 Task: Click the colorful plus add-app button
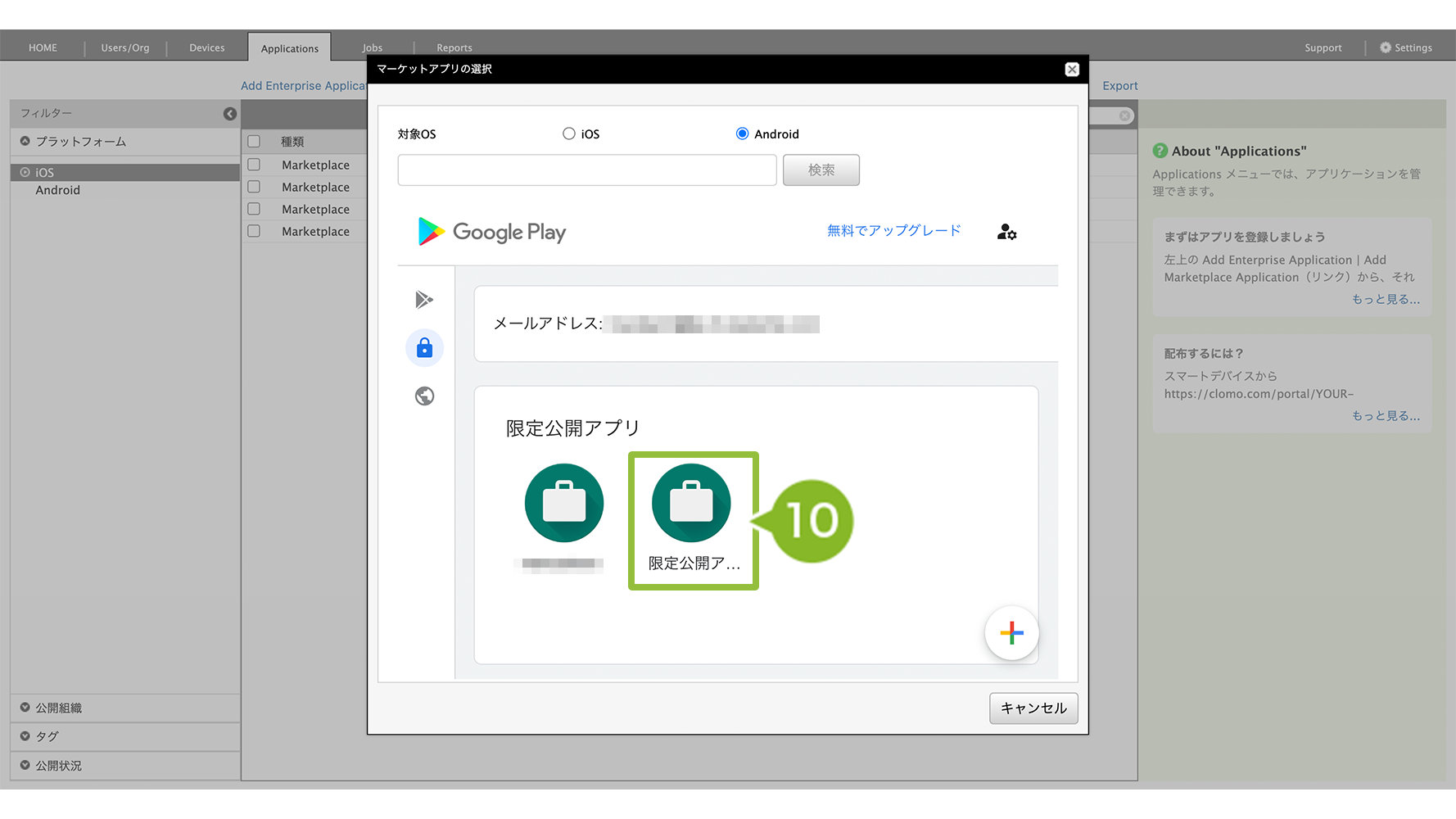point(1011,633)
